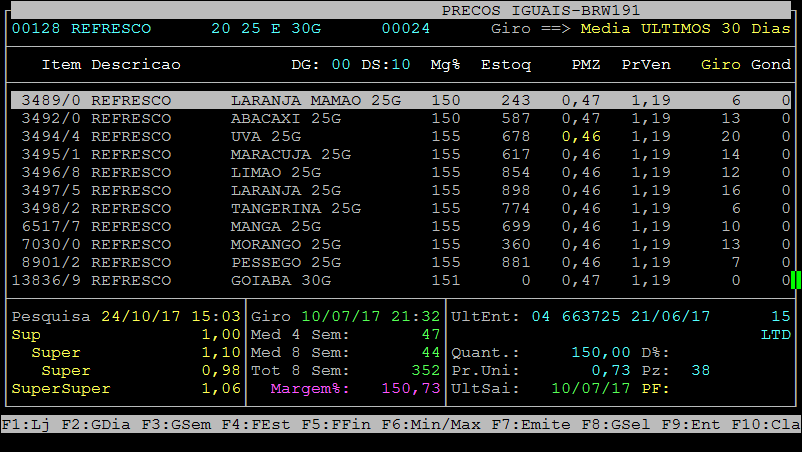Screen dimensions: 802x452
Task: Click the Estoq column header
Action: point(506,65)
